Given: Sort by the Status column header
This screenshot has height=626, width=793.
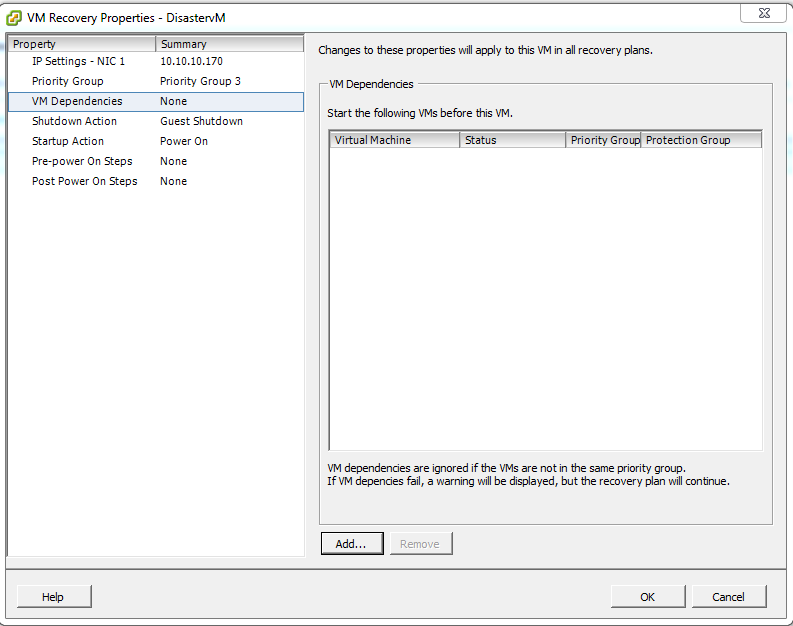Looking at the screenshot, I should click(512, 140).
